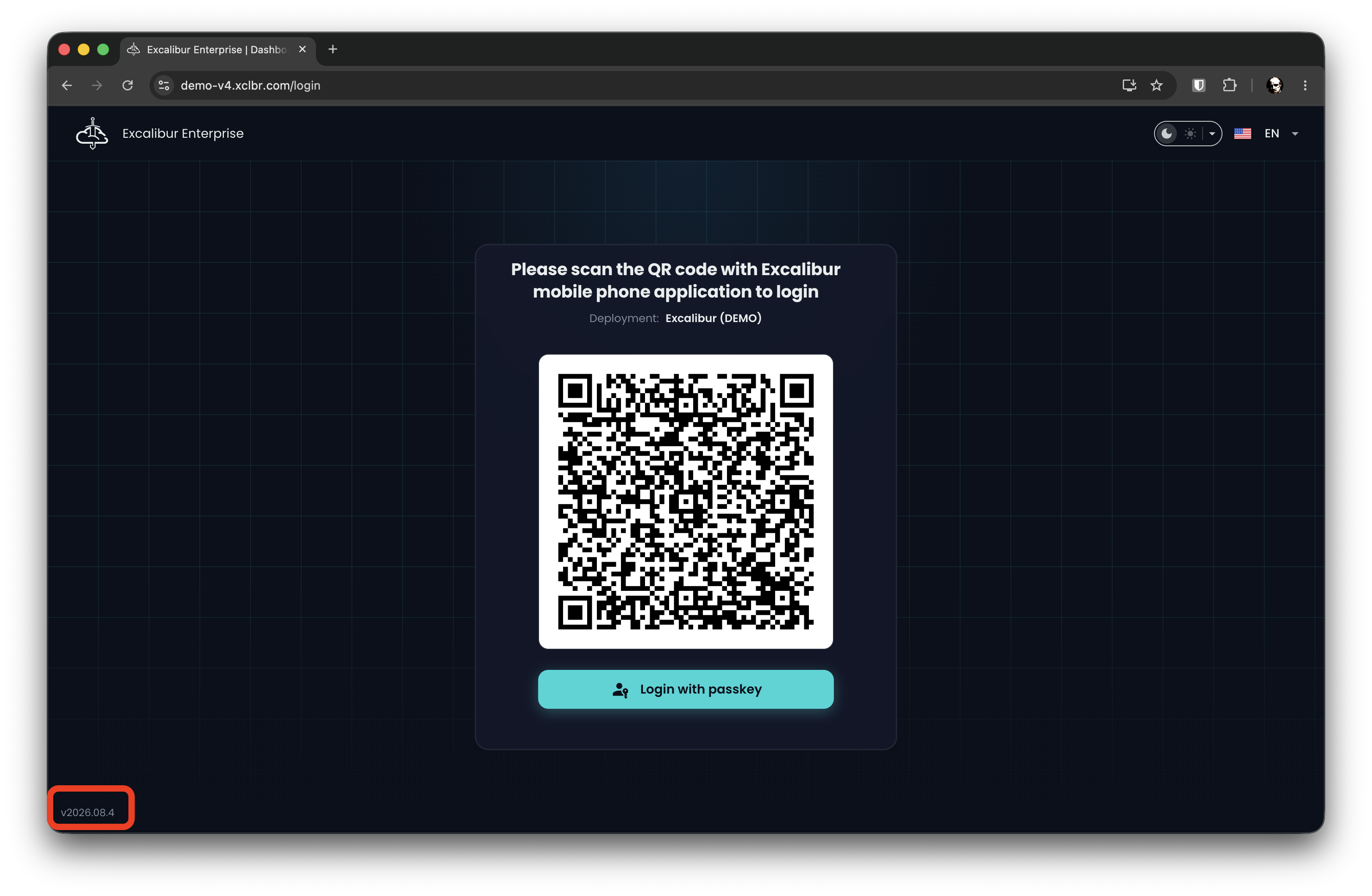Switch to light mode sun icon
1372x896 pixels.
1190,134
